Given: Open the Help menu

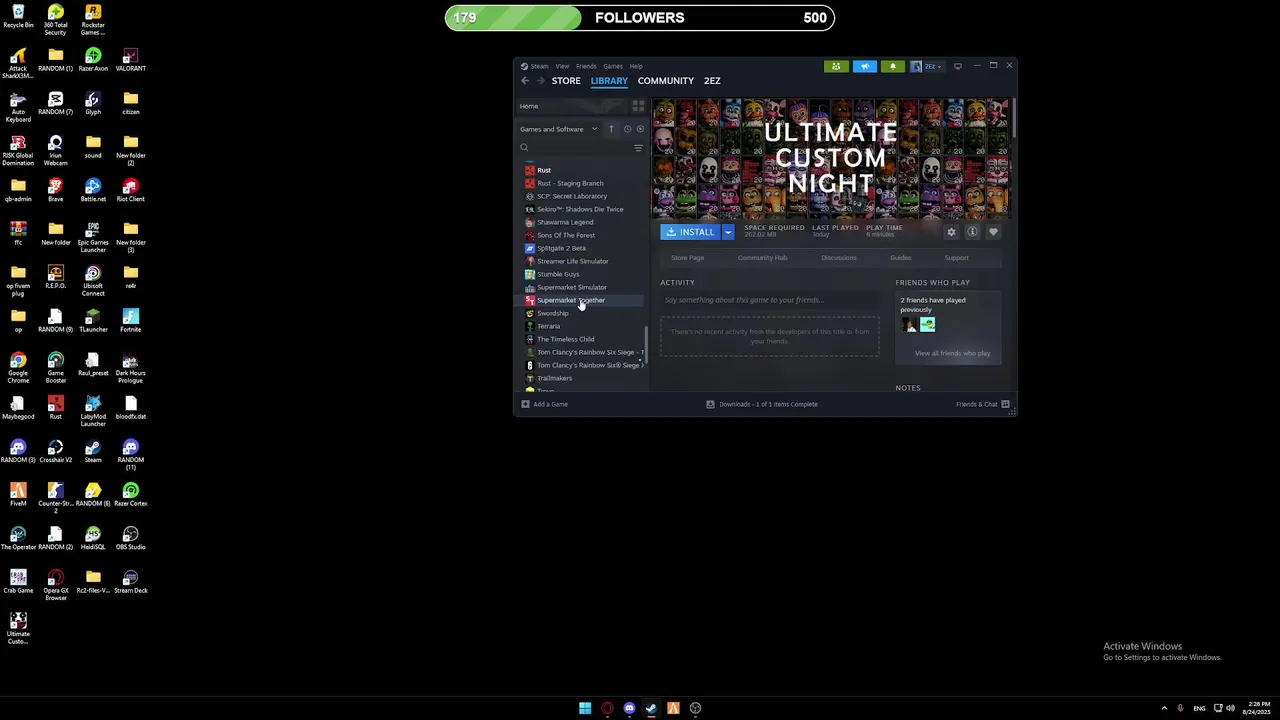Looking at the screenshot, I should tap(636, 66).
